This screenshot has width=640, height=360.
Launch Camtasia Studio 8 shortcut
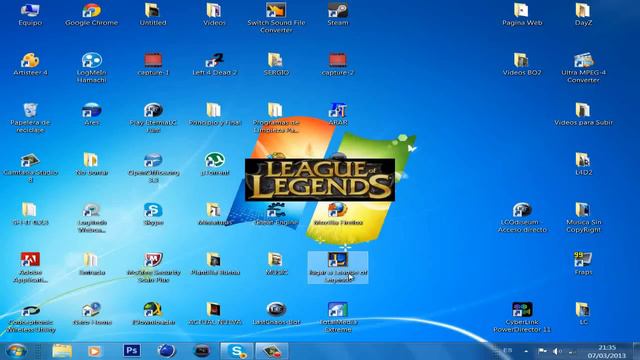pyautogui.click(x=30, y=168)
